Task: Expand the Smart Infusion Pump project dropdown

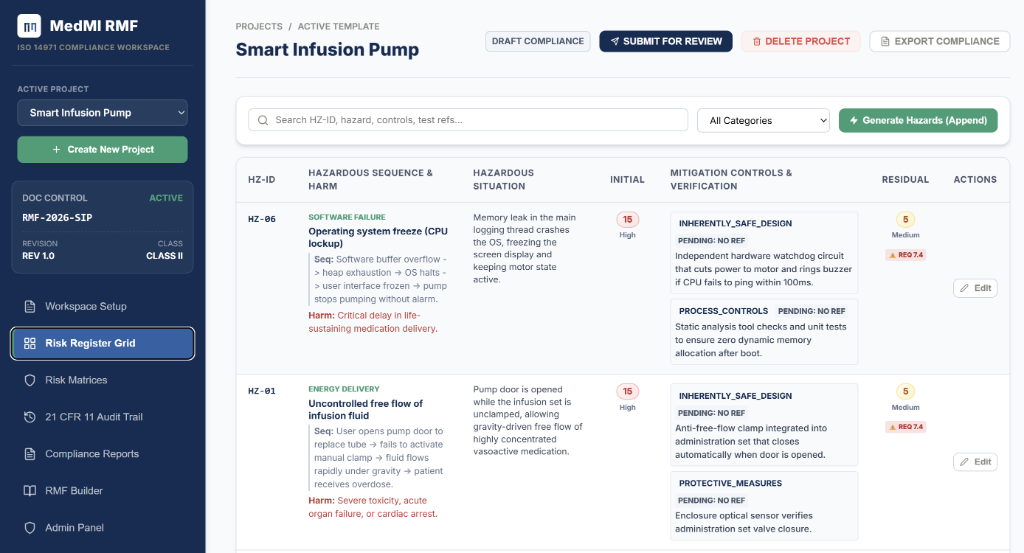Action: coord(102,112)
